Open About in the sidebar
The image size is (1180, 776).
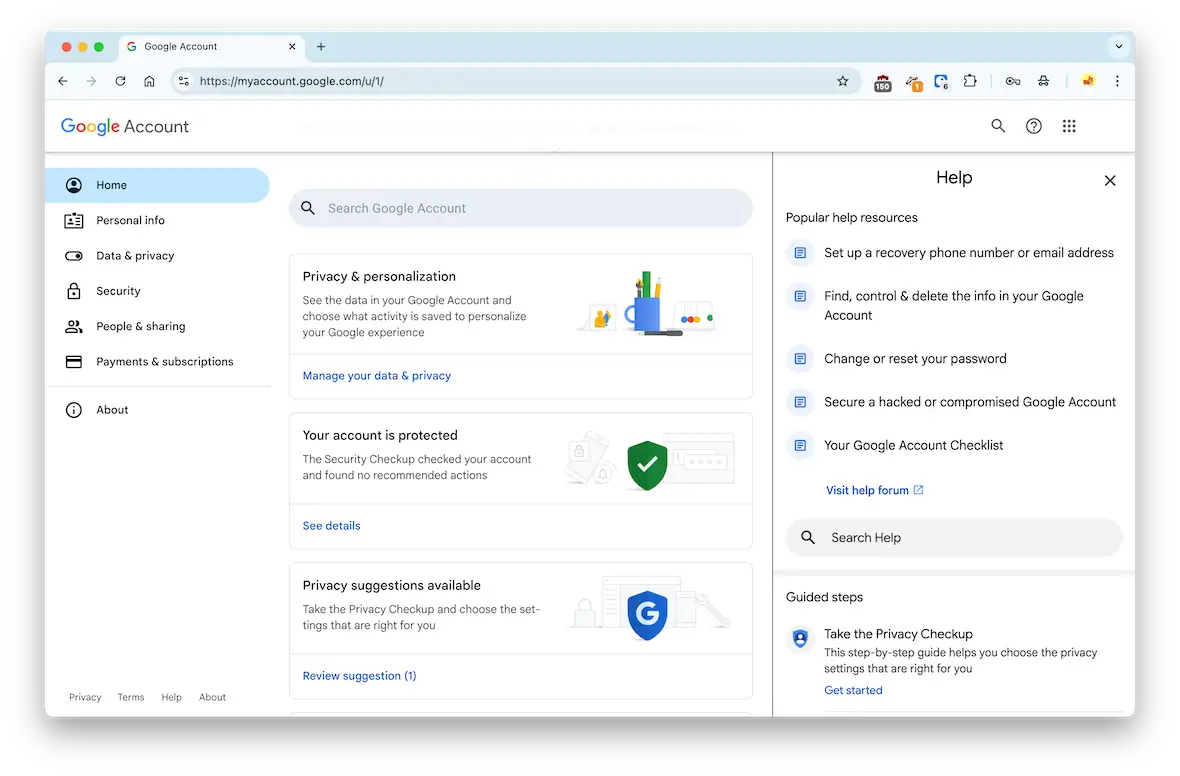click(157, 410)
